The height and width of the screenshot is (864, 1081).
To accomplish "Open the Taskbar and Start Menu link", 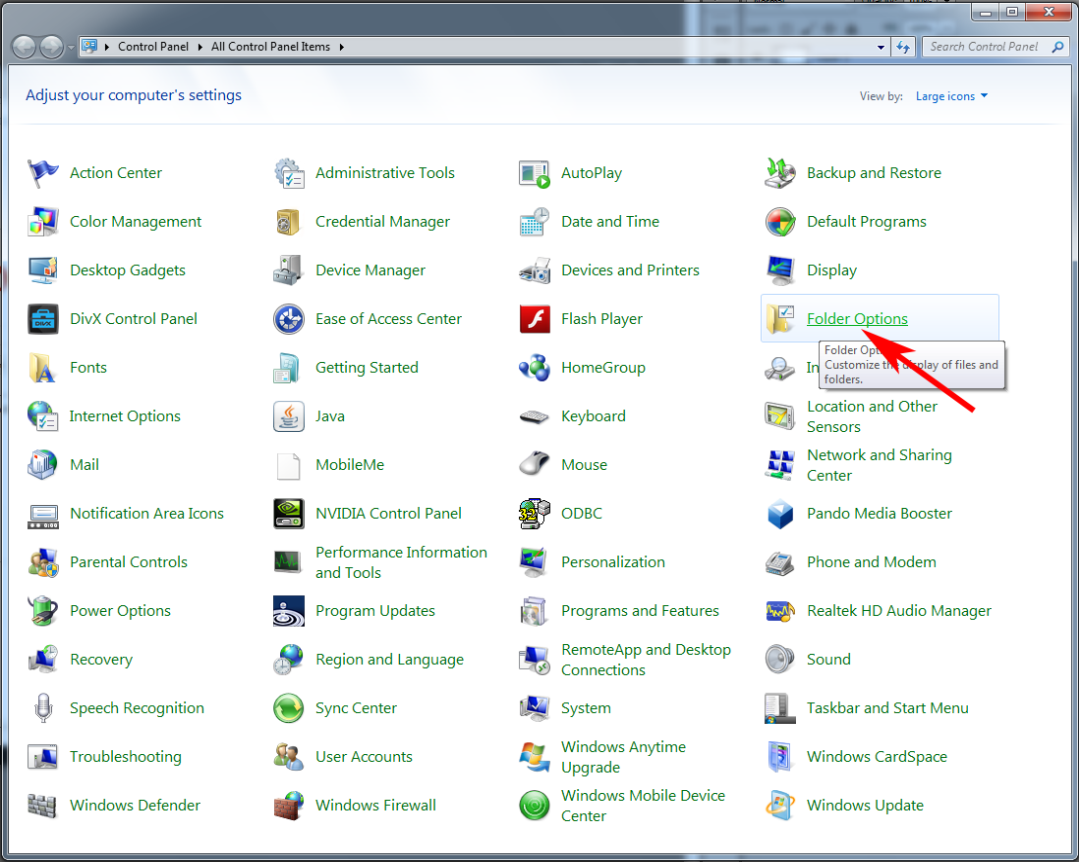I will [887, 709].
